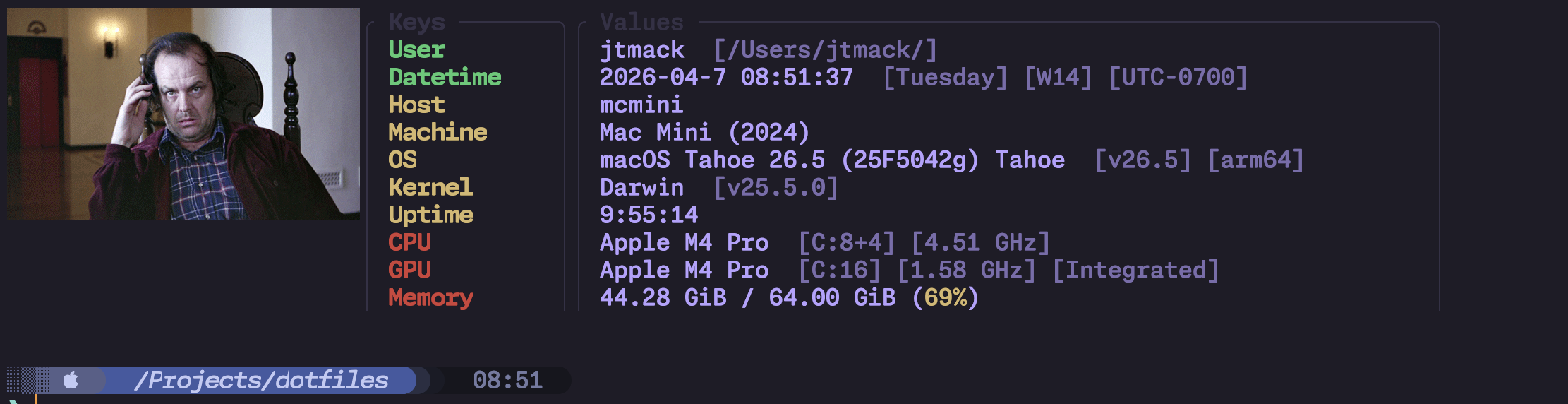Click the red CPU key label

[409, 243]
